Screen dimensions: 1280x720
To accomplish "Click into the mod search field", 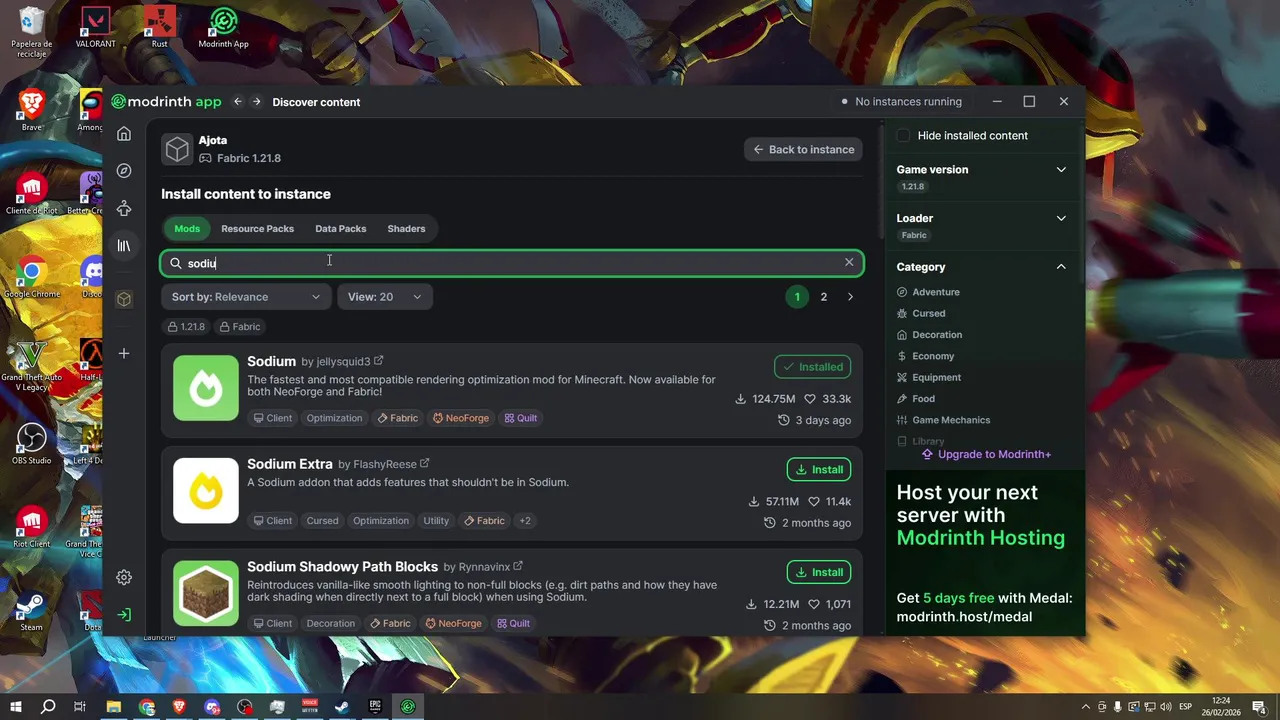I will click(512, 263).
